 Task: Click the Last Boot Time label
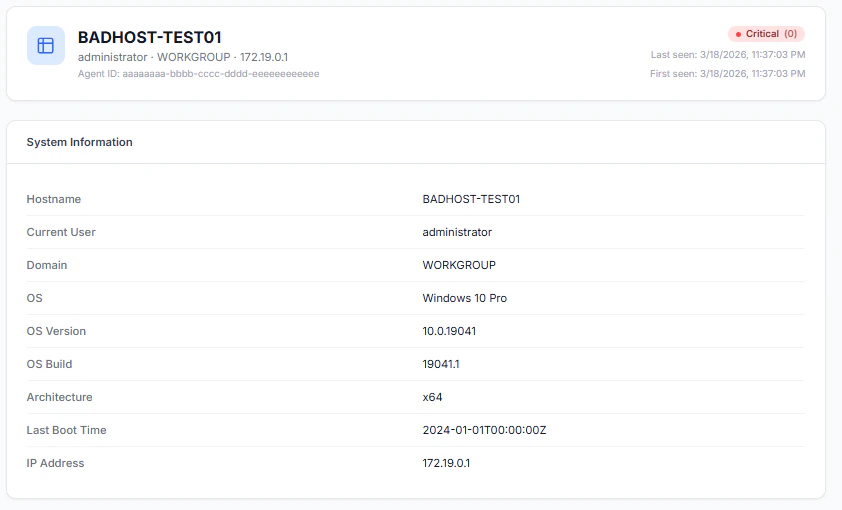(66, 430)
